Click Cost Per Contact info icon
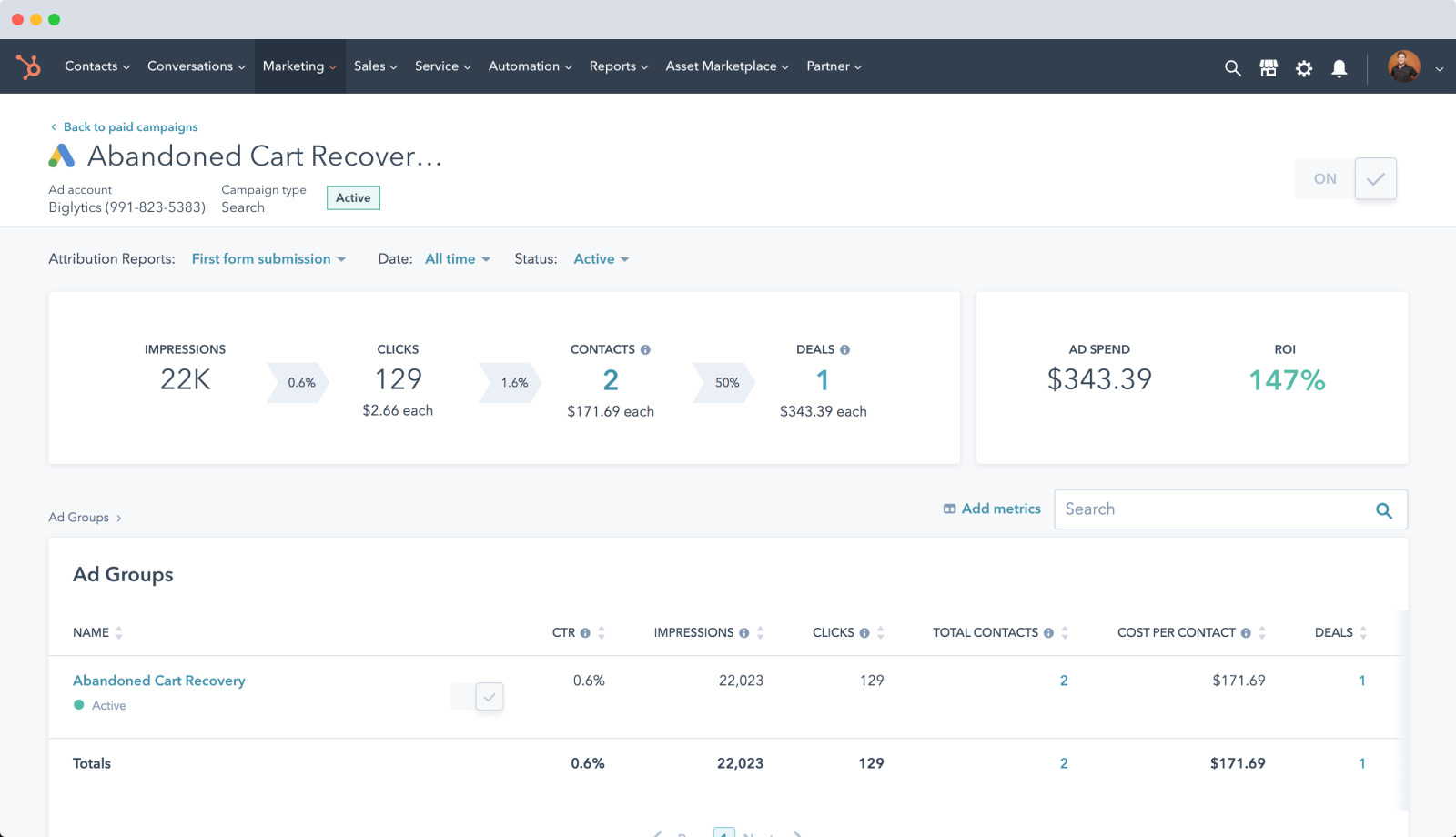This screenshot has height=837, width=1456. click(x=1246, y=633)
